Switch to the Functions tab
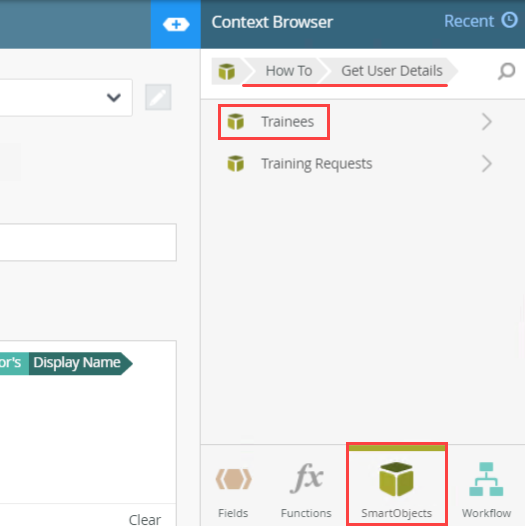This screenshot has height=526, width=525. [x=306, y=490]
